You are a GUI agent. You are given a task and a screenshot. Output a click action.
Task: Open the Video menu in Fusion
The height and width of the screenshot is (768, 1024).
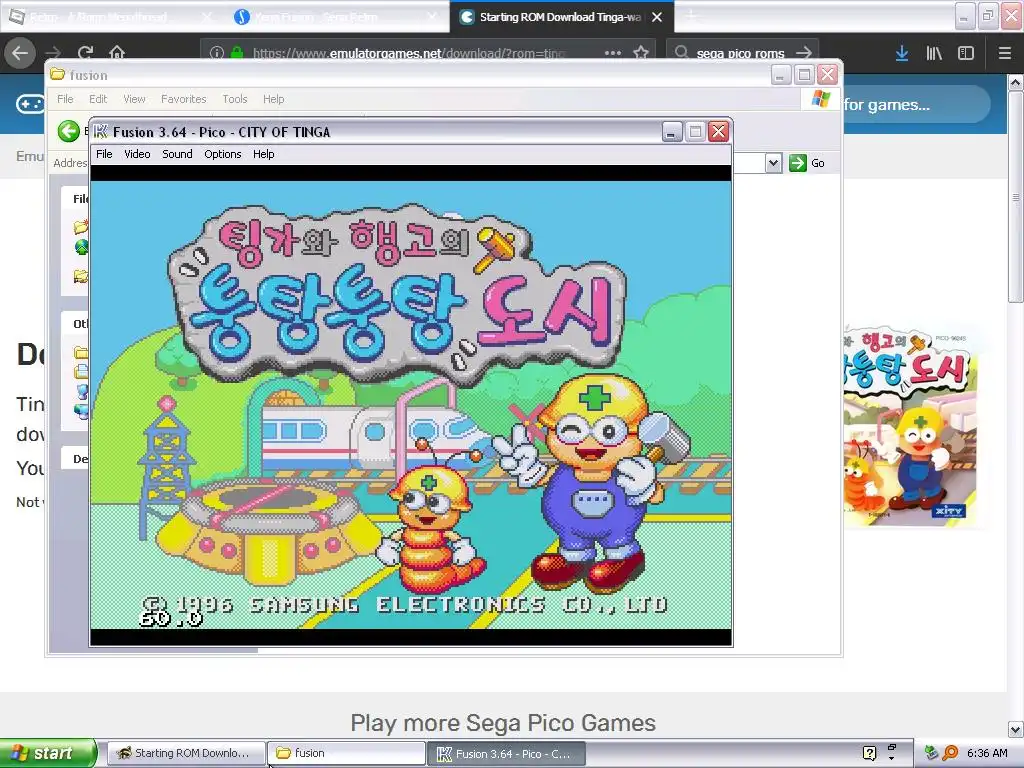coord(137,154)
